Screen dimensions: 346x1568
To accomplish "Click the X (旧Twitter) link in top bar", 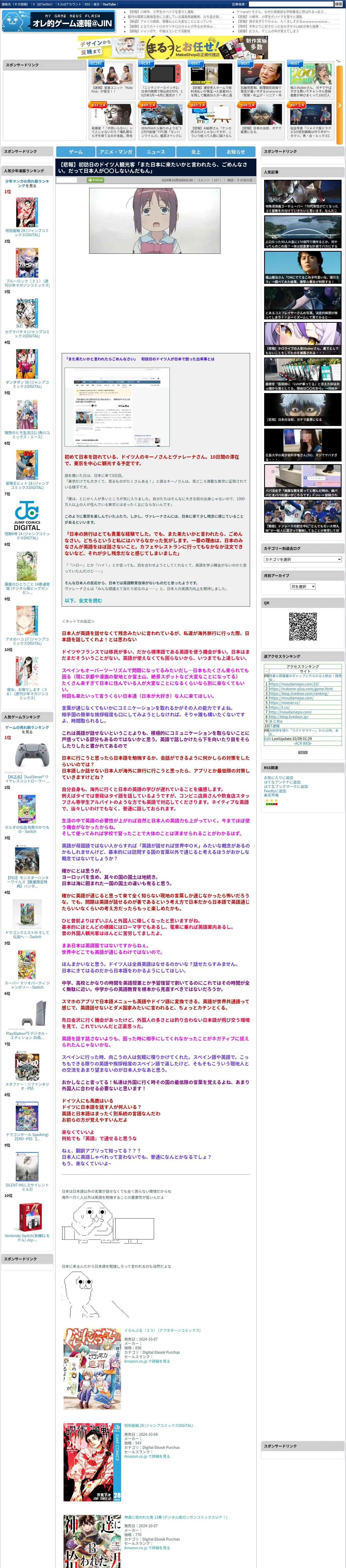I will [x=43, y=4].
